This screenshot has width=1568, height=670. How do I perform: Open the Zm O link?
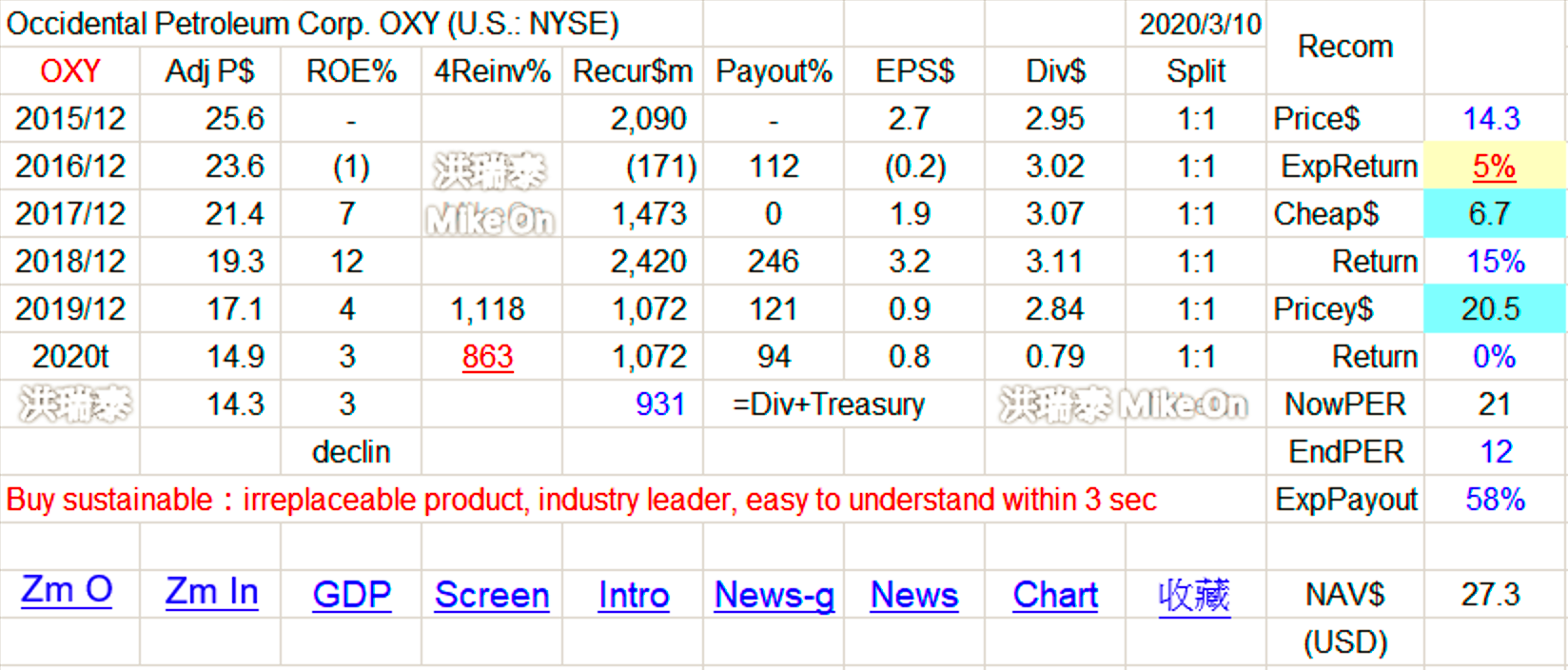point(67,591)
